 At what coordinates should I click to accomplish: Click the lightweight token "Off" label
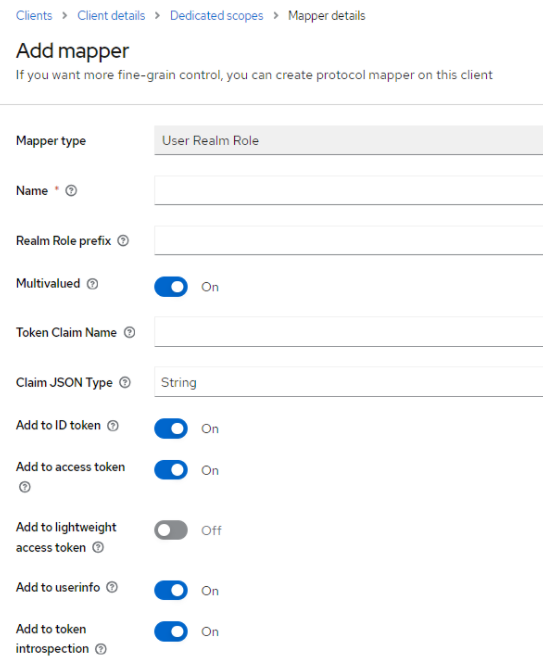(x=211, y=530)
